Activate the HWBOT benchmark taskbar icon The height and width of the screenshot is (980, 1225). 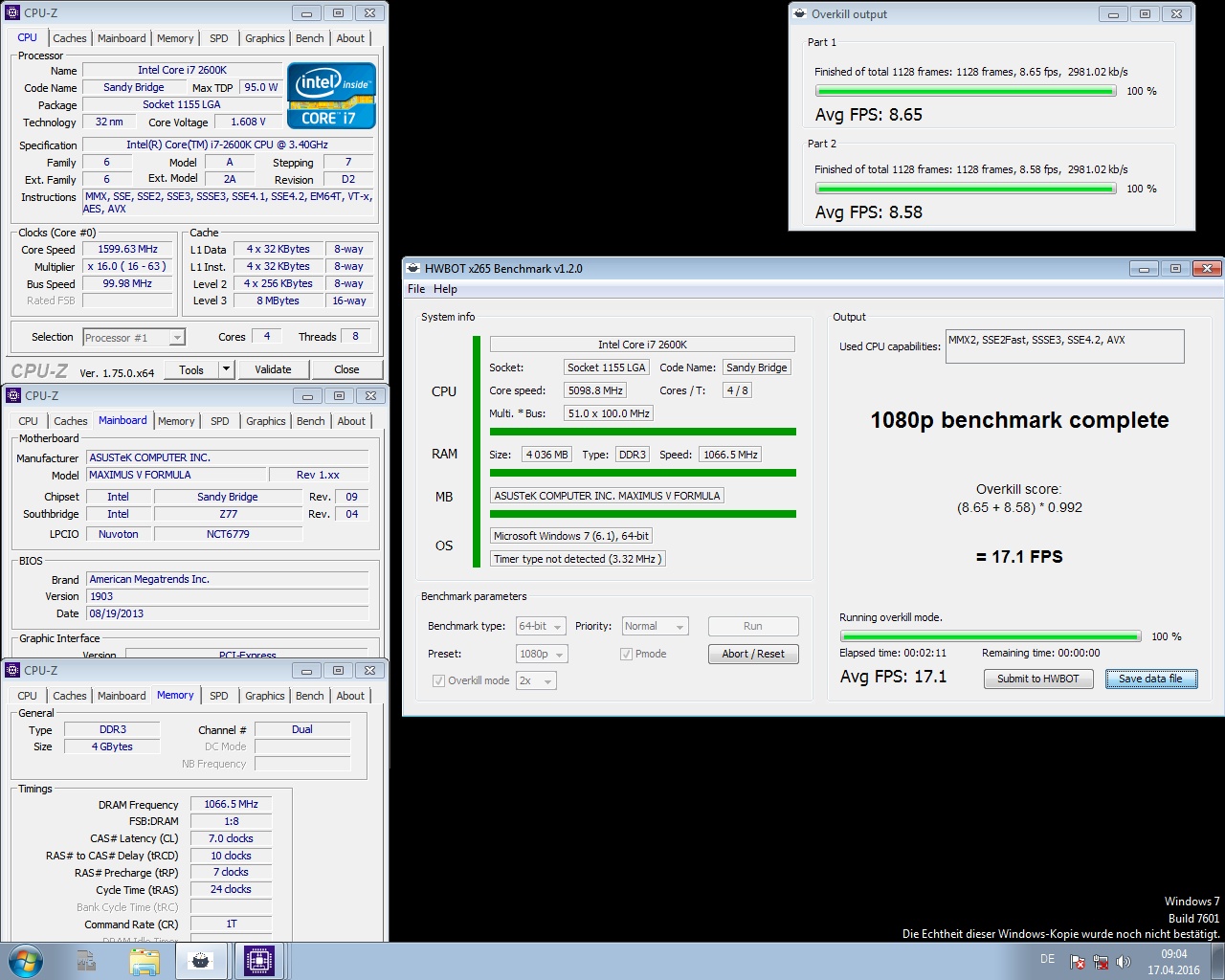pyautogui.click(x=201, y=961)
